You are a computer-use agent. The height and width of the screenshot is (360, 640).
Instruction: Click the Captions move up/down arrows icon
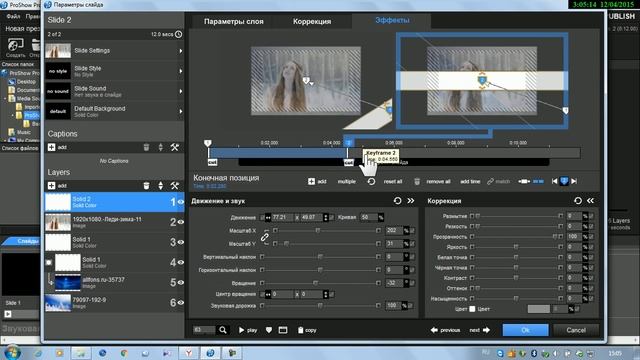click(x=160, y=147)
